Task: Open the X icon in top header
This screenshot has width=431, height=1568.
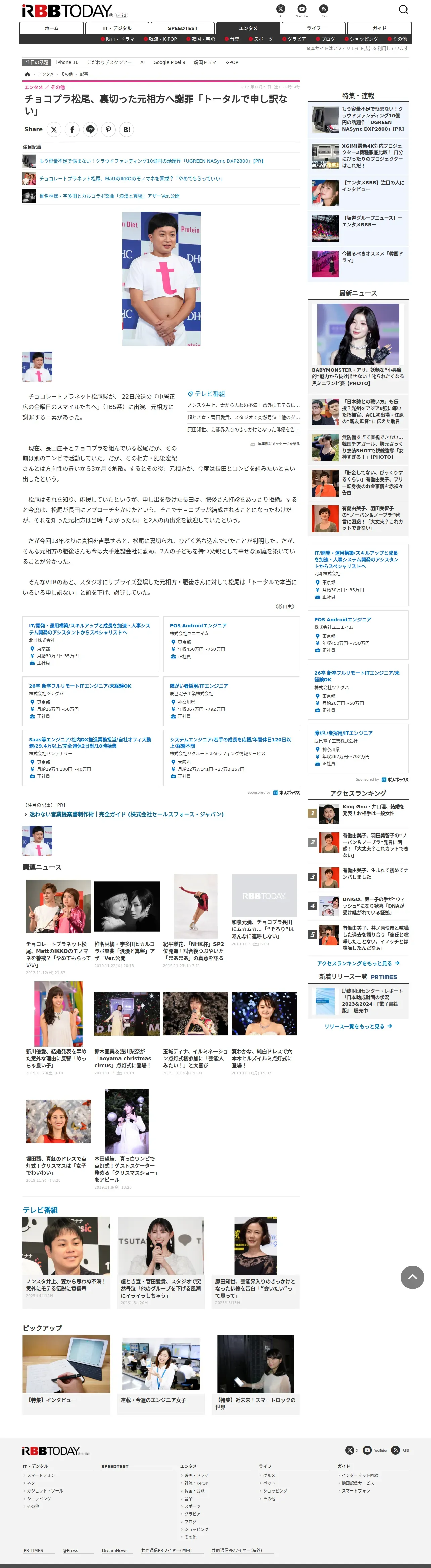Action: coord(281,8)
